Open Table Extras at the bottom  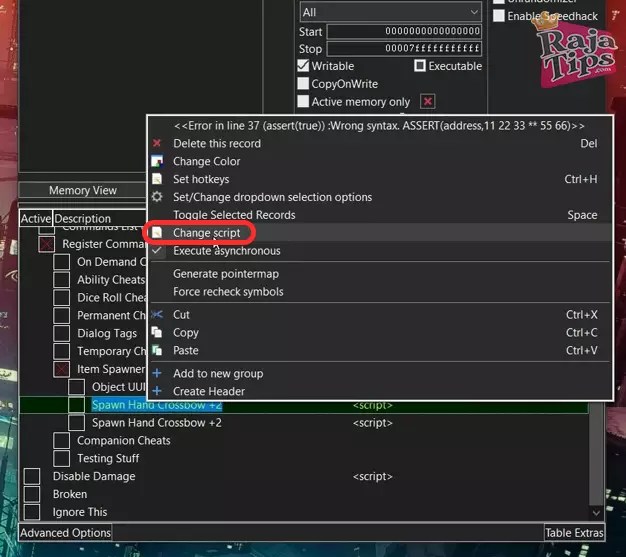(x=574, y=533)
